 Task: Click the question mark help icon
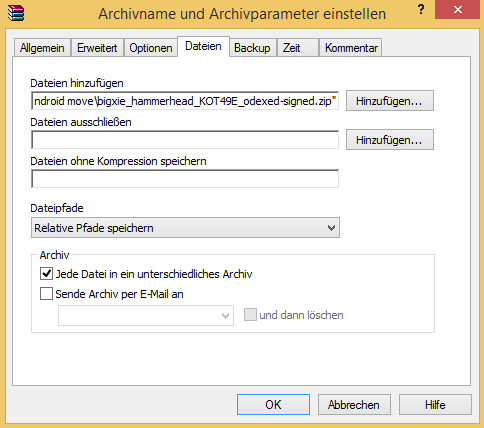pyautogui.click(x=421, y=9)
